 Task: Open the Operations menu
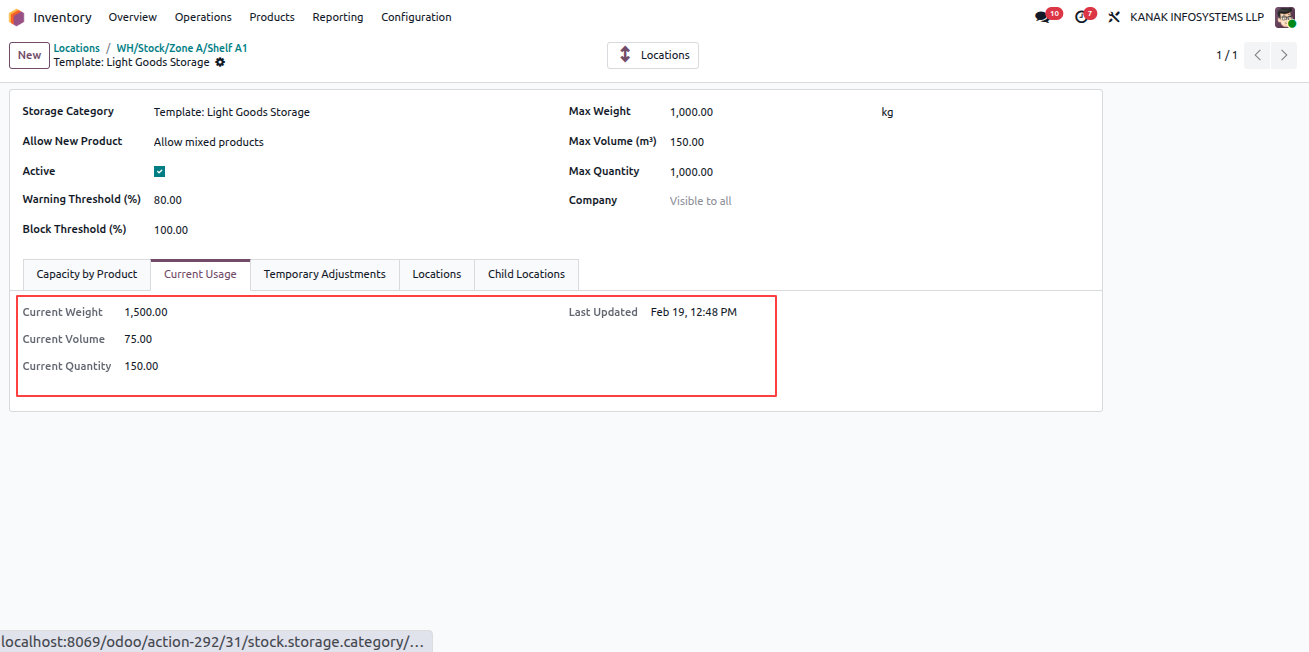pos(203,17)
